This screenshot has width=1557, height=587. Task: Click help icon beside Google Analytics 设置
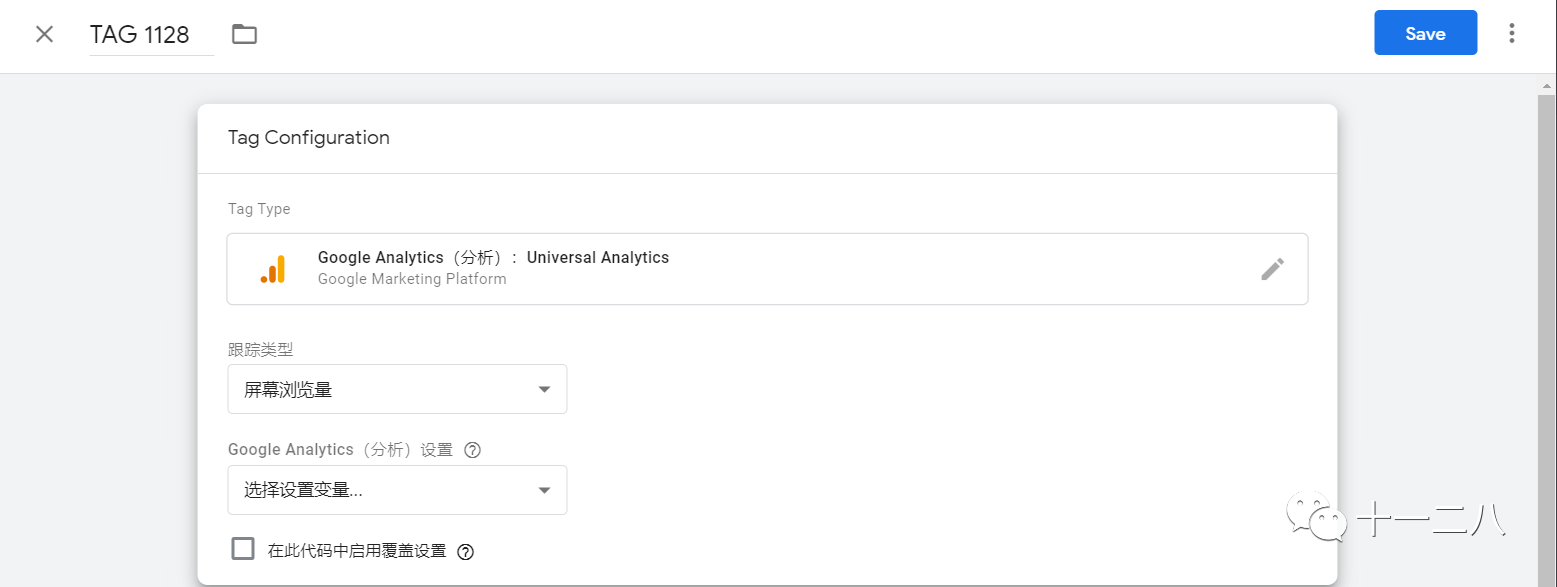[471, 449]
